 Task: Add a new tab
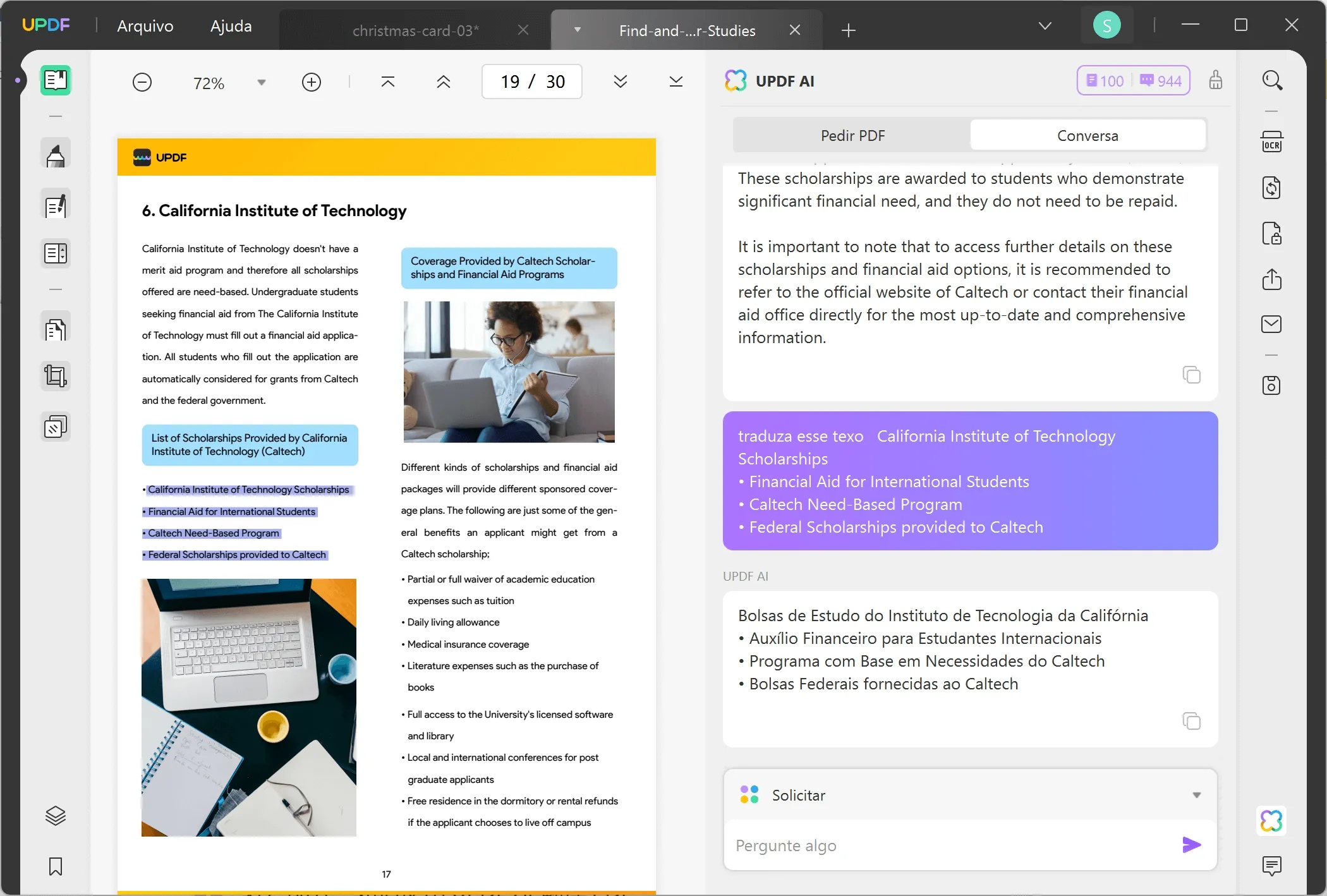click(x=849, y=30)
